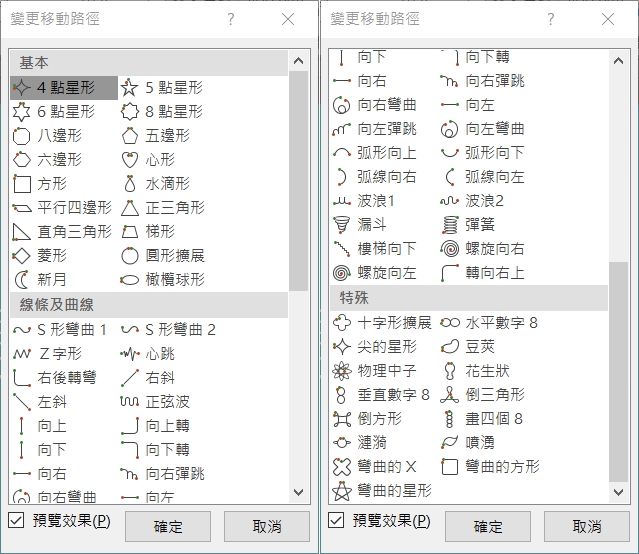The image size is (639, 554).
Task: Choose the 橄欖球形 football shape icon
Action: (130, 280)
